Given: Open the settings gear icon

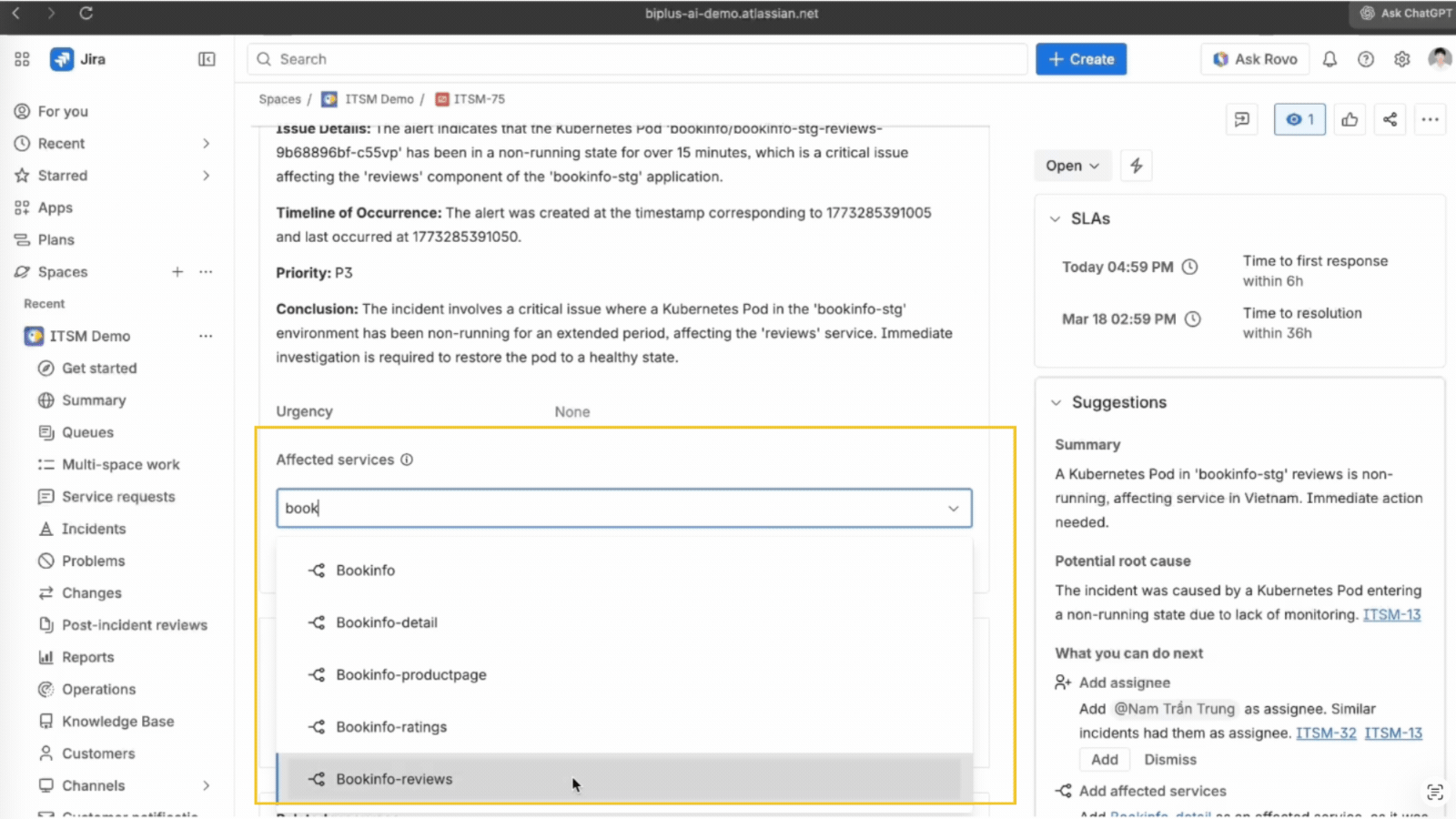Looking at the screenshot, I should coord(1402,59).
